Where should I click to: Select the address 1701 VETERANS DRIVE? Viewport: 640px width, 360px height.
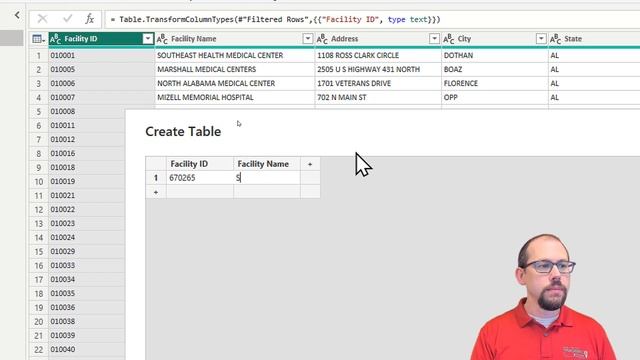[378, 83]
